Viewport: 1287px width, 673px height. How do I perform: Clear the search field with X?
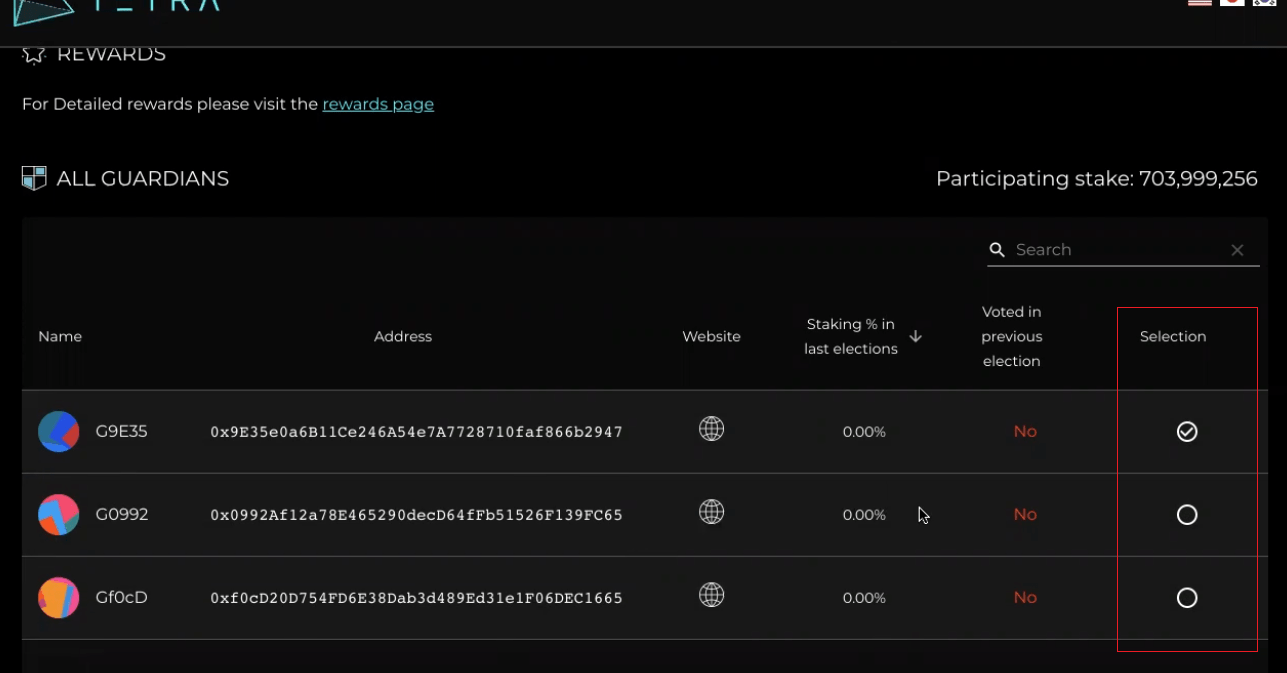pyautogui.click(x=1237, y=250)
